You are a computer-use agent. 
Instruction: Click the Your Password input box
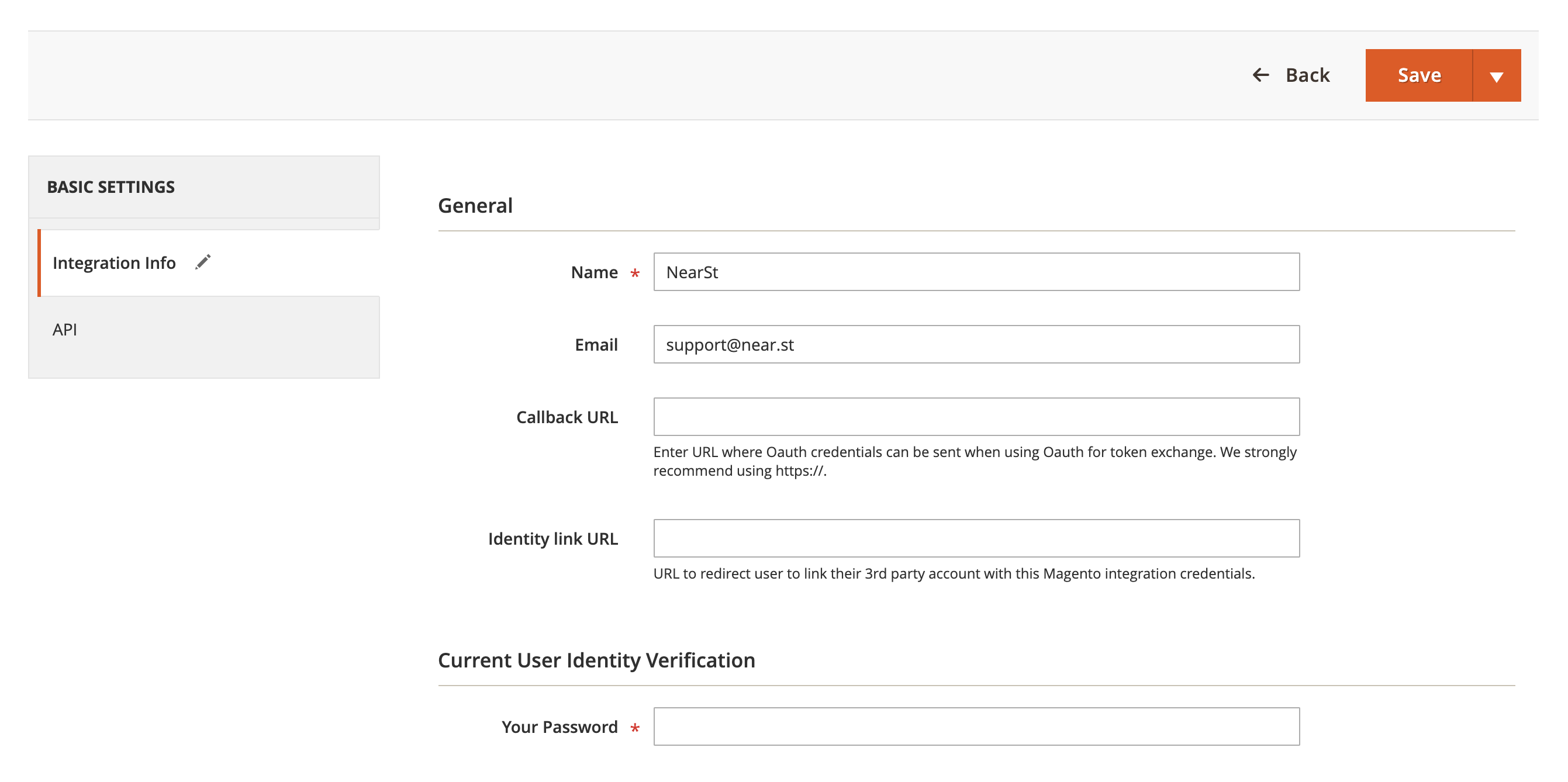click(x=976, y=726)
